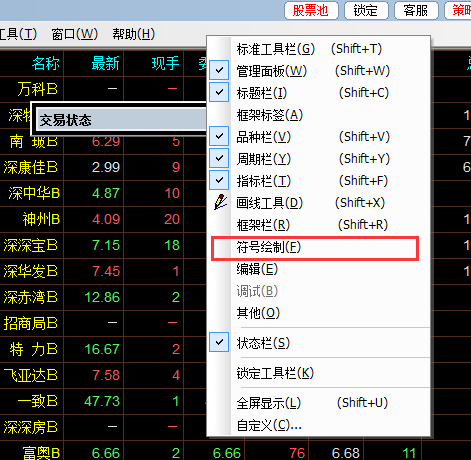The image size is (471, 460).
Task: Uncheck the 品种栏(V) checkmark
Action: (x=219, y=136)
